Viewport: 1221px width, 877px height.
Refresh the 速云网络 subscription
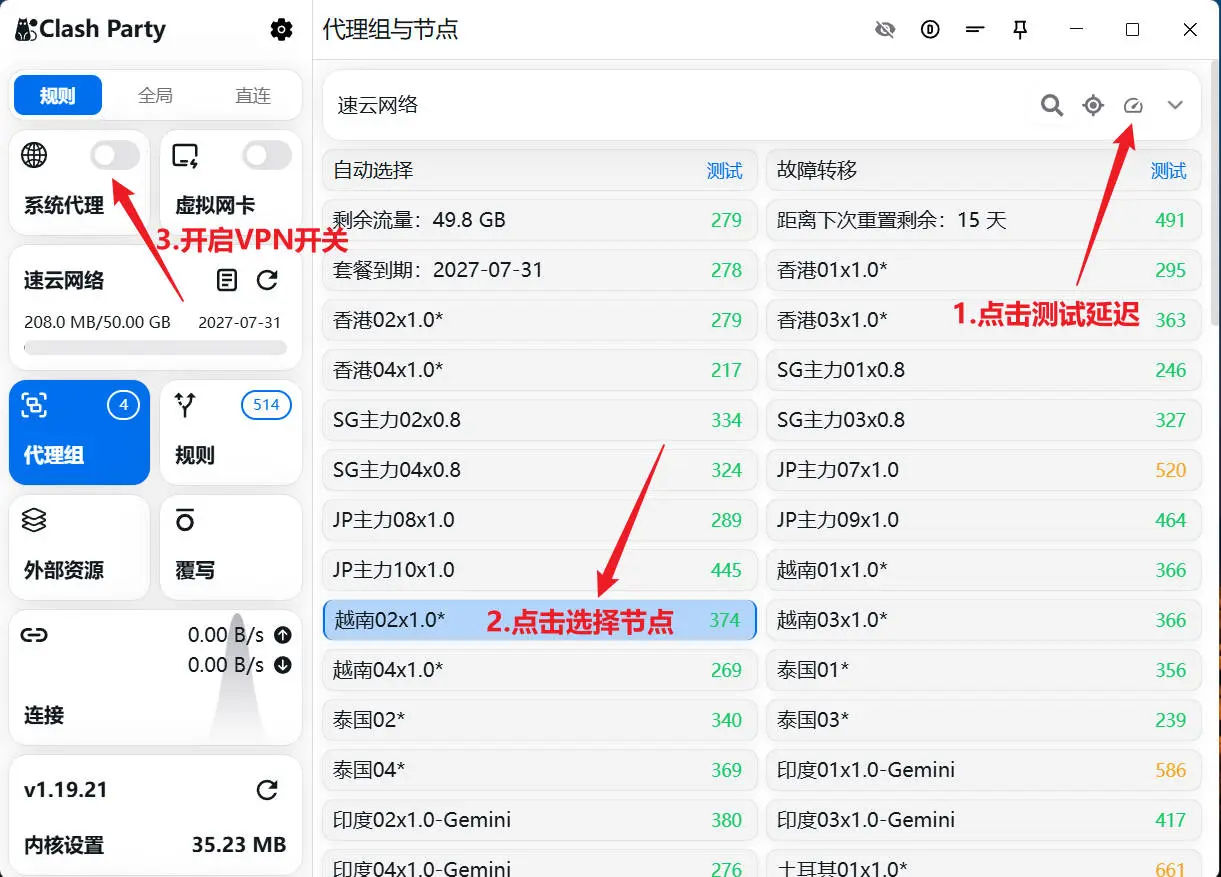(x=268, y=280)
